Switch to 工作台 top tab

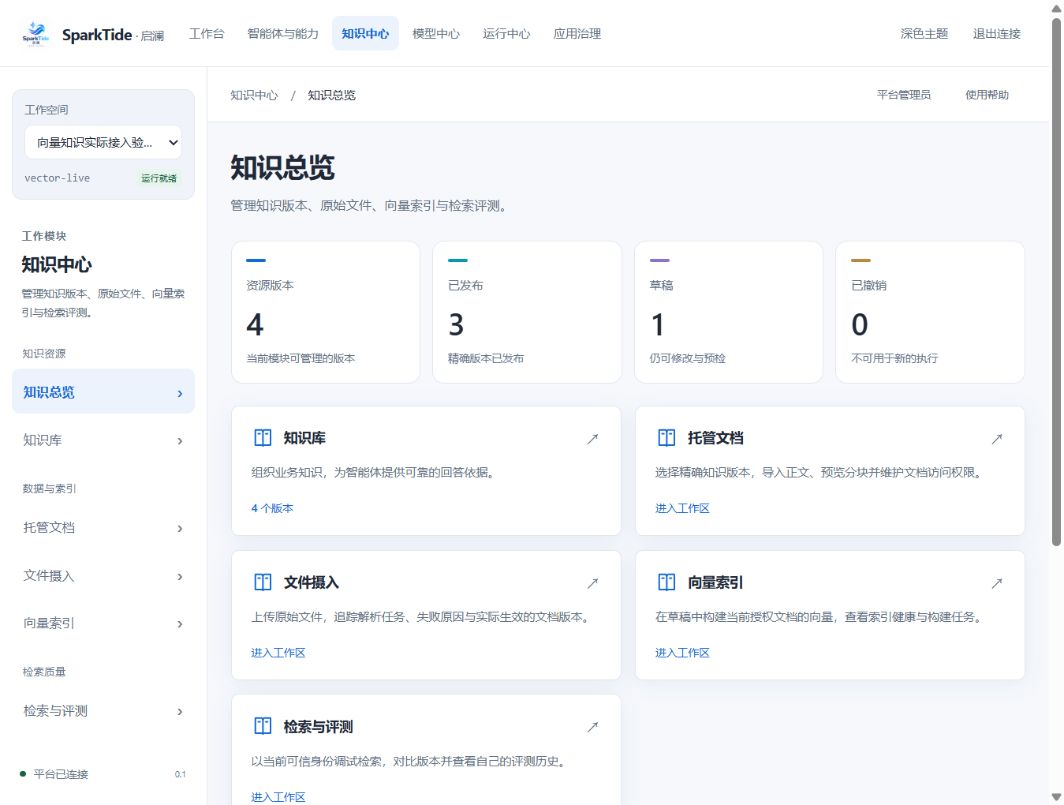206,33
